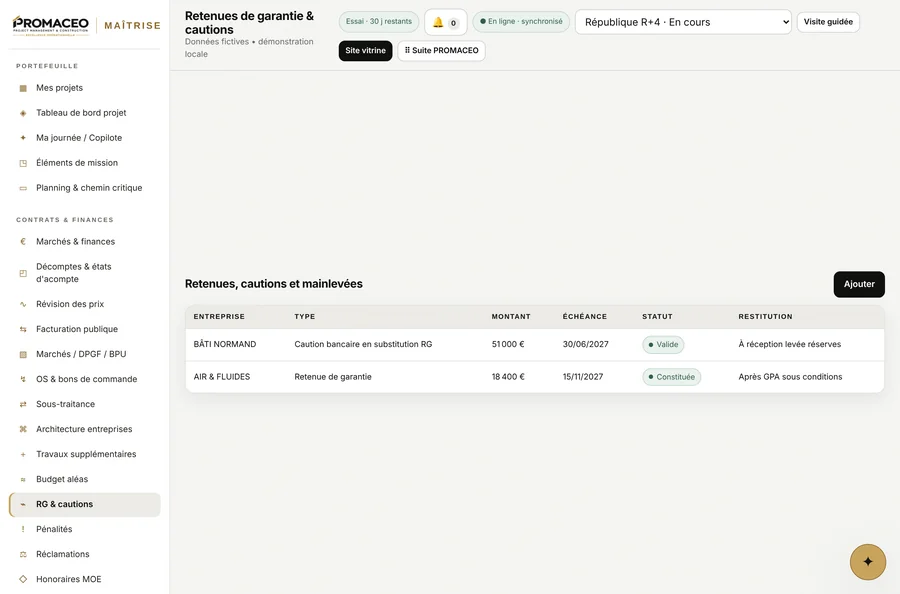Select the BÂTI NORMAND company cell
This screenshot has height=594, width=900.
coord(224,344)
